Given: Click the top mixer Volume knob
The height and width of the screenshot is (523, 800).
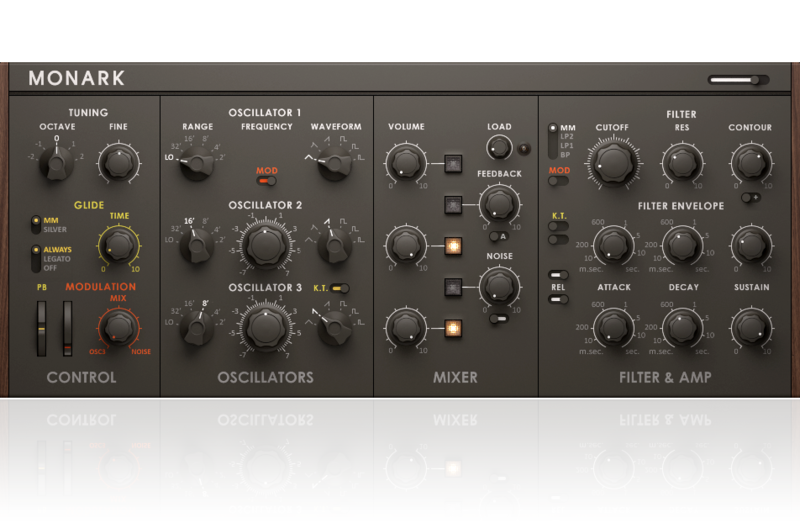Looking at the screenshot, I should (406, 163).
